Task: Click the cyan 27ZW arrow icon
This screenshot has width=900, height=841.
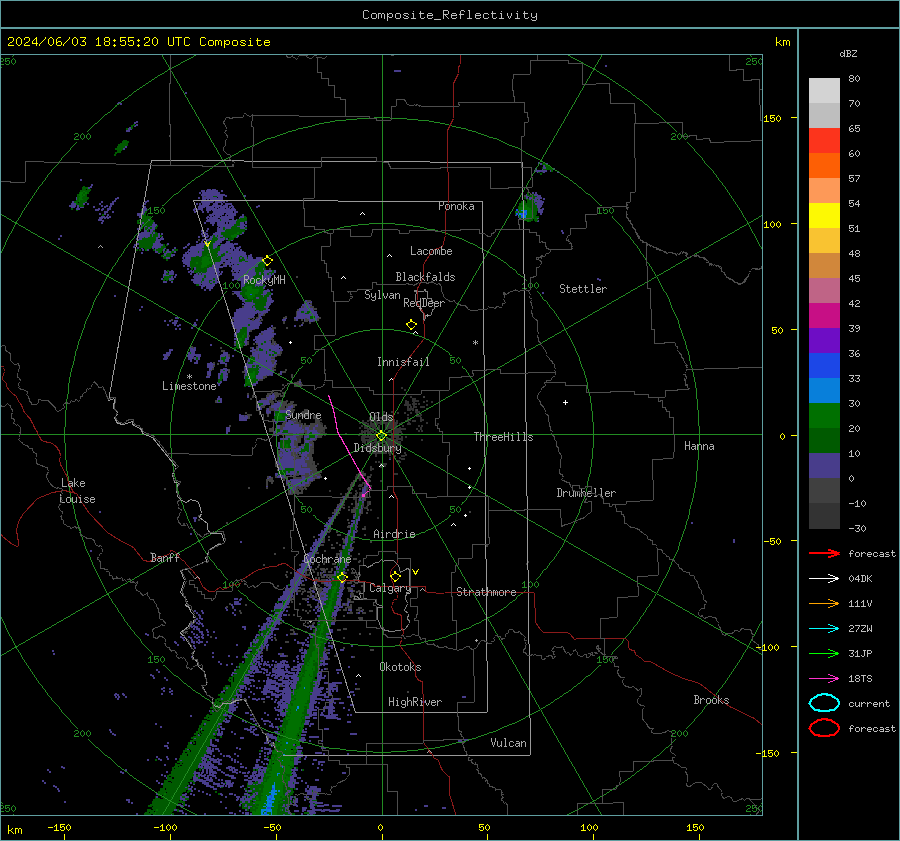Action: [824, 629]
